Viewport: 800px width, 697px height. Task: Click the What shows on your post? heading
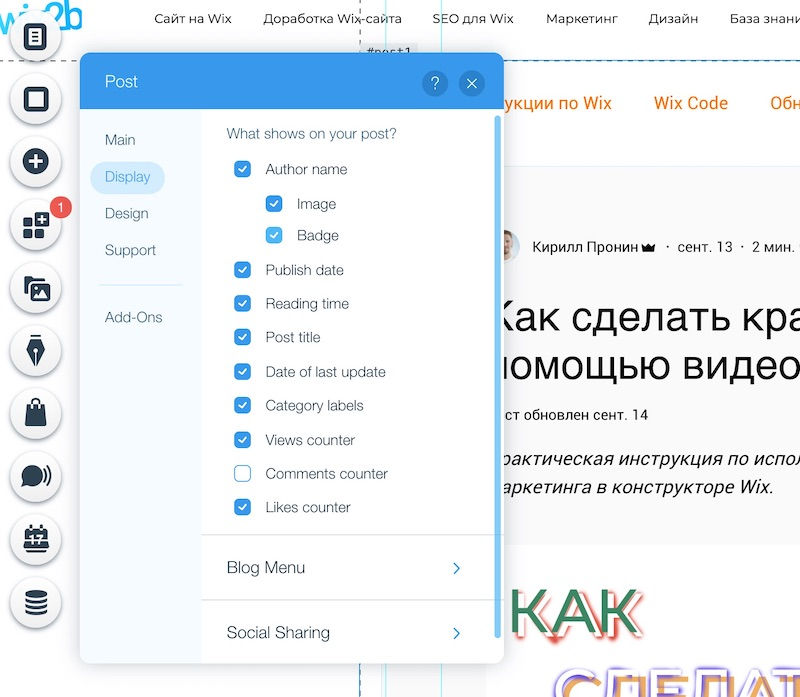[x=311, y=134]
